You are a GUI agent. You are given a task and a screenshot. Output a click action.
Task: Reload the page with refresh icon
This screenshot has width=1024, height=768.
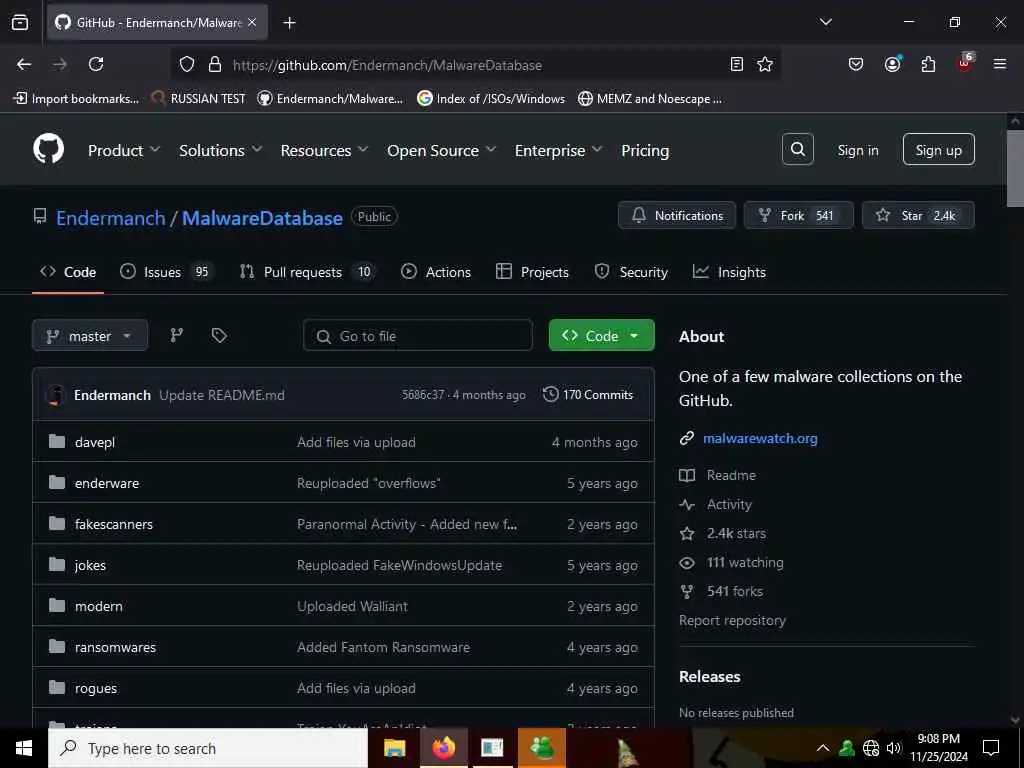point(96,64)
